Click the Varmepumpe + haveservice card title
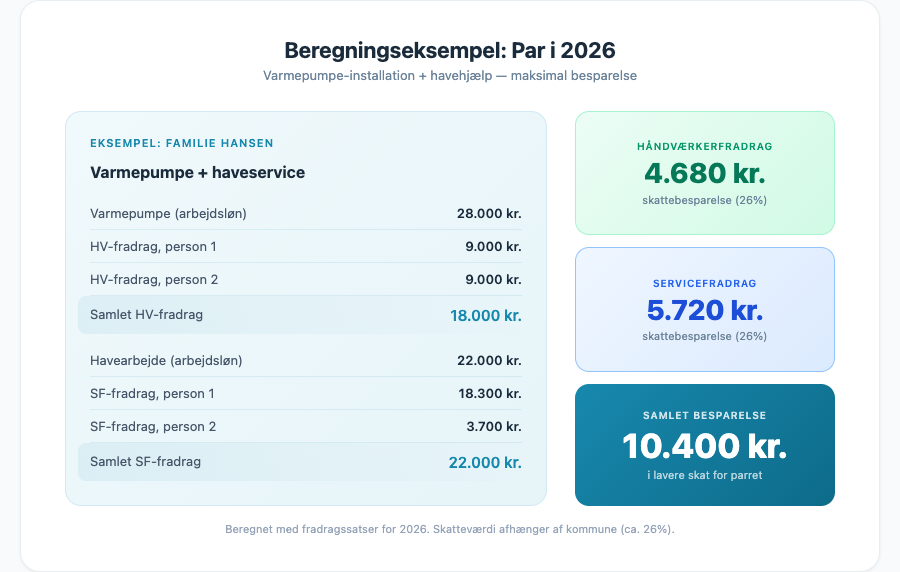 [198, 172]
